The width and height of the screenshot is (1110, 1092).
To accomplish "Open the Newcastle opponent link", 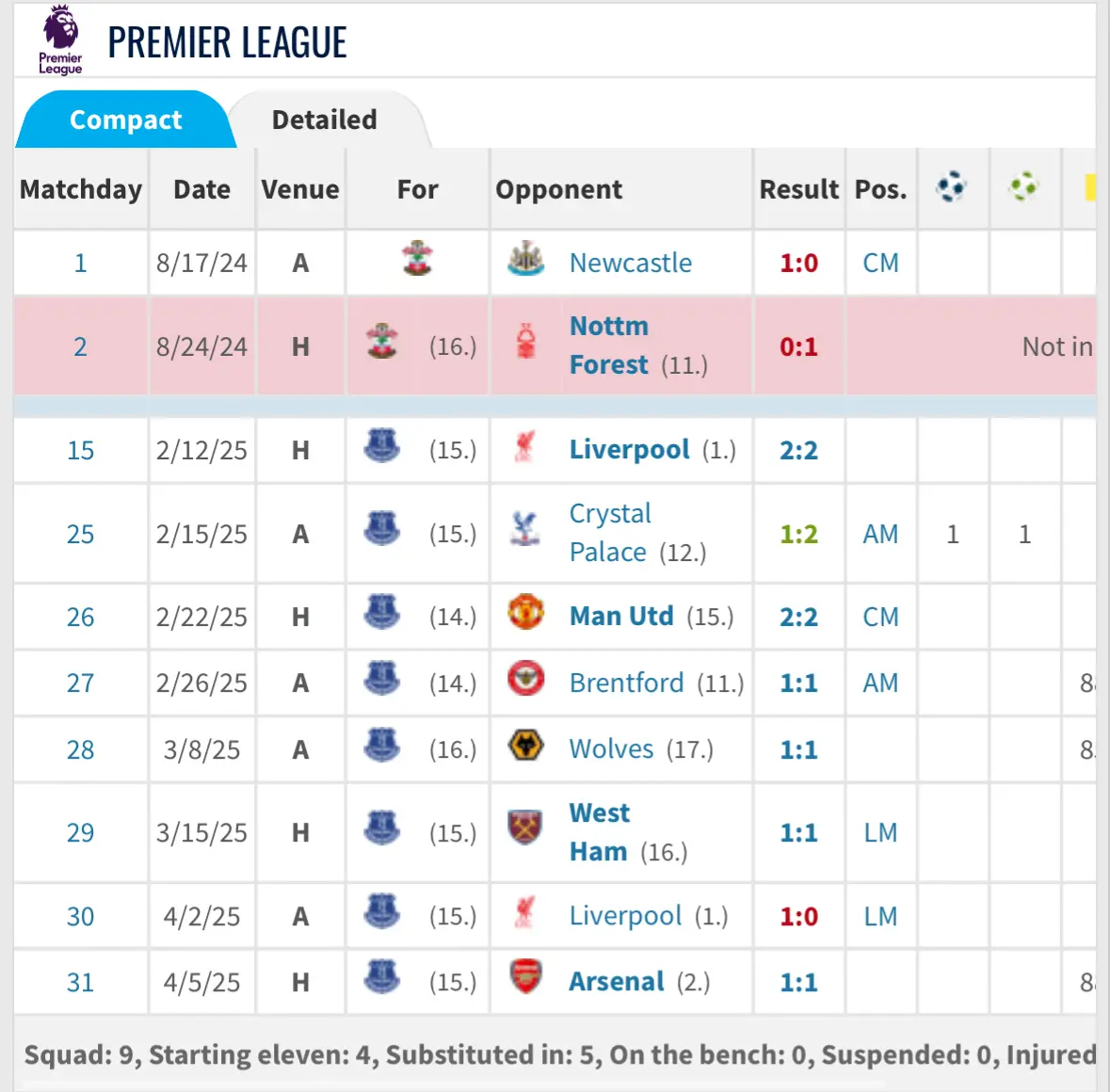I will [630, 263].
